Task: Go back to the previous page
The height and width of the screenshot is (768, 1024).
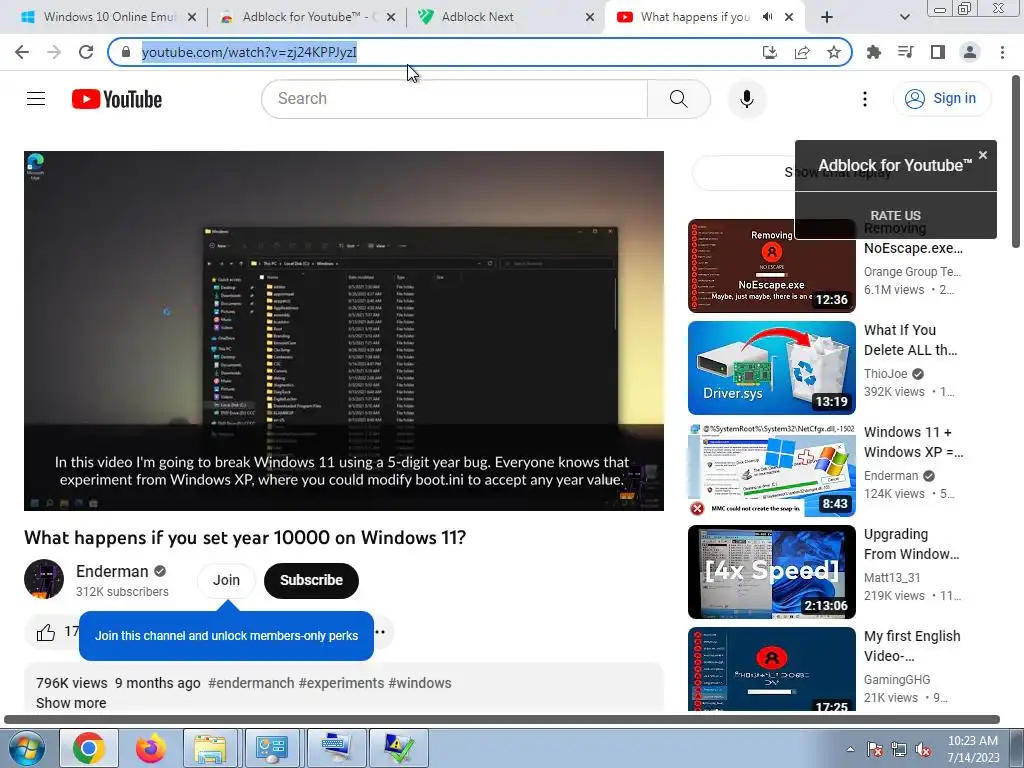Action: (22, 52)
